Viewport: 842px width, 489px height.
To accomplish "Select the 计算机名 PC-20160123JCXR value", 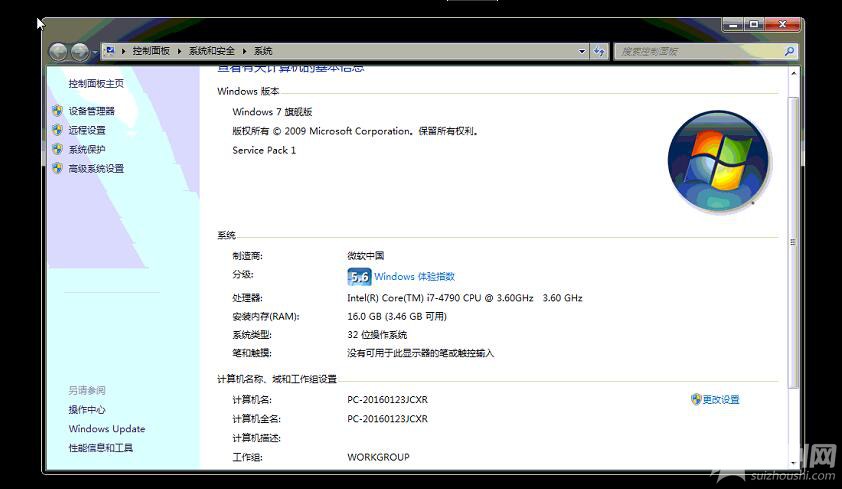I will coord(388,400).
